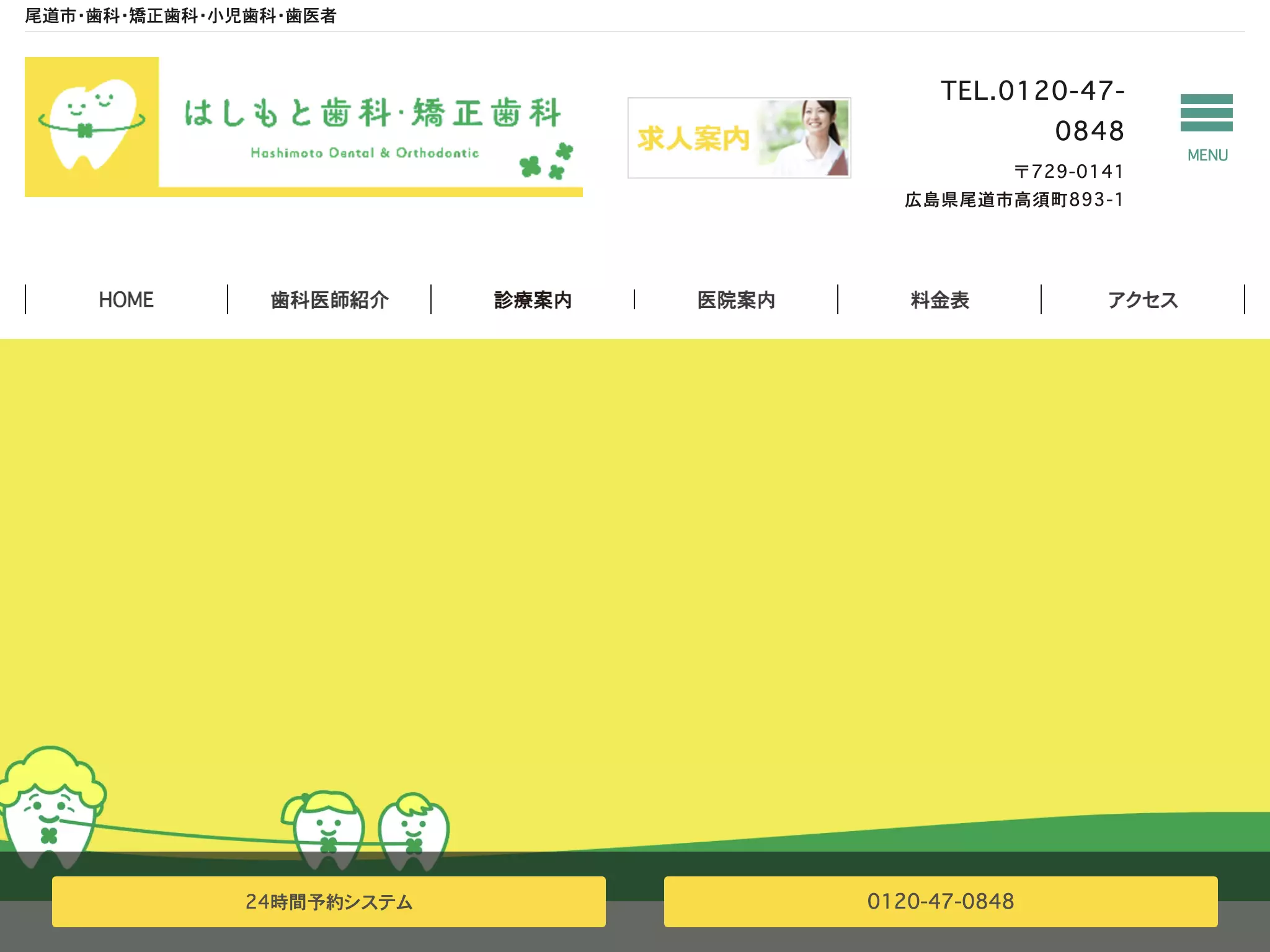1270x952 pixels.
Task: Click the はしもと歯科・矯正歯科 title text
Action: [x=373, y=113]
